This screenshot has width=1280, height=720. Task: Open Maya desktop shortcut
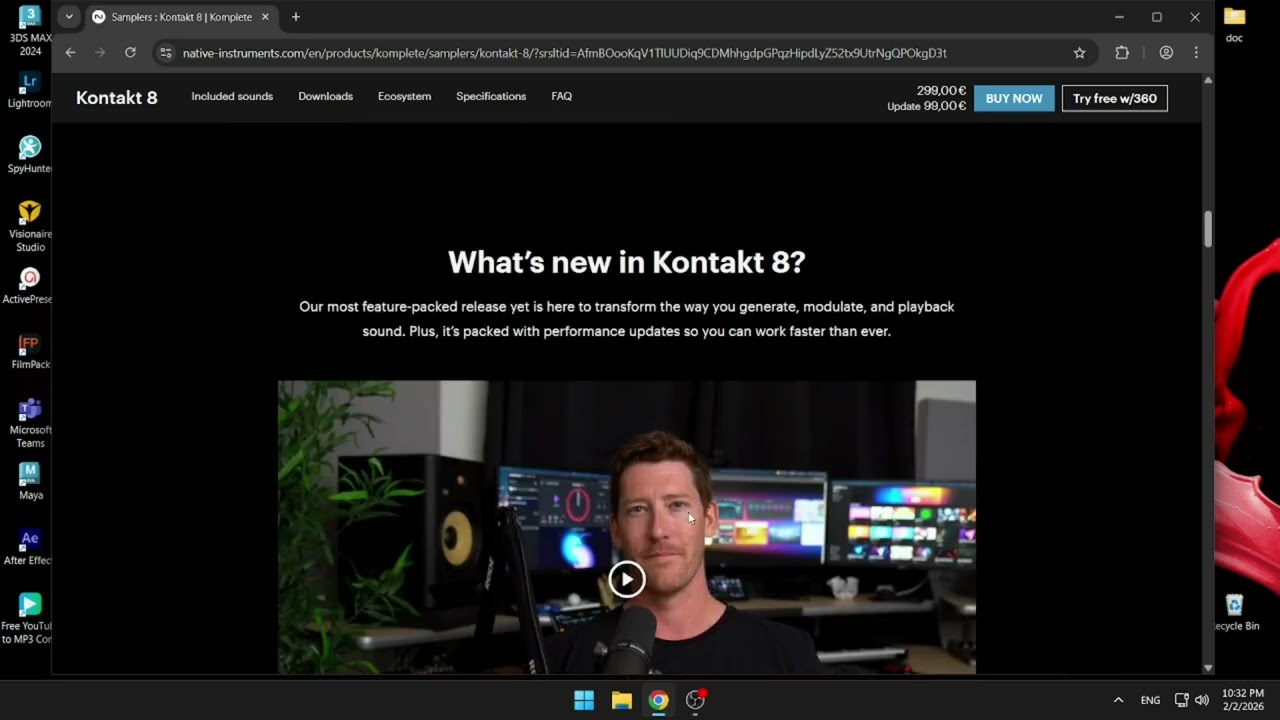click(30, 481)
